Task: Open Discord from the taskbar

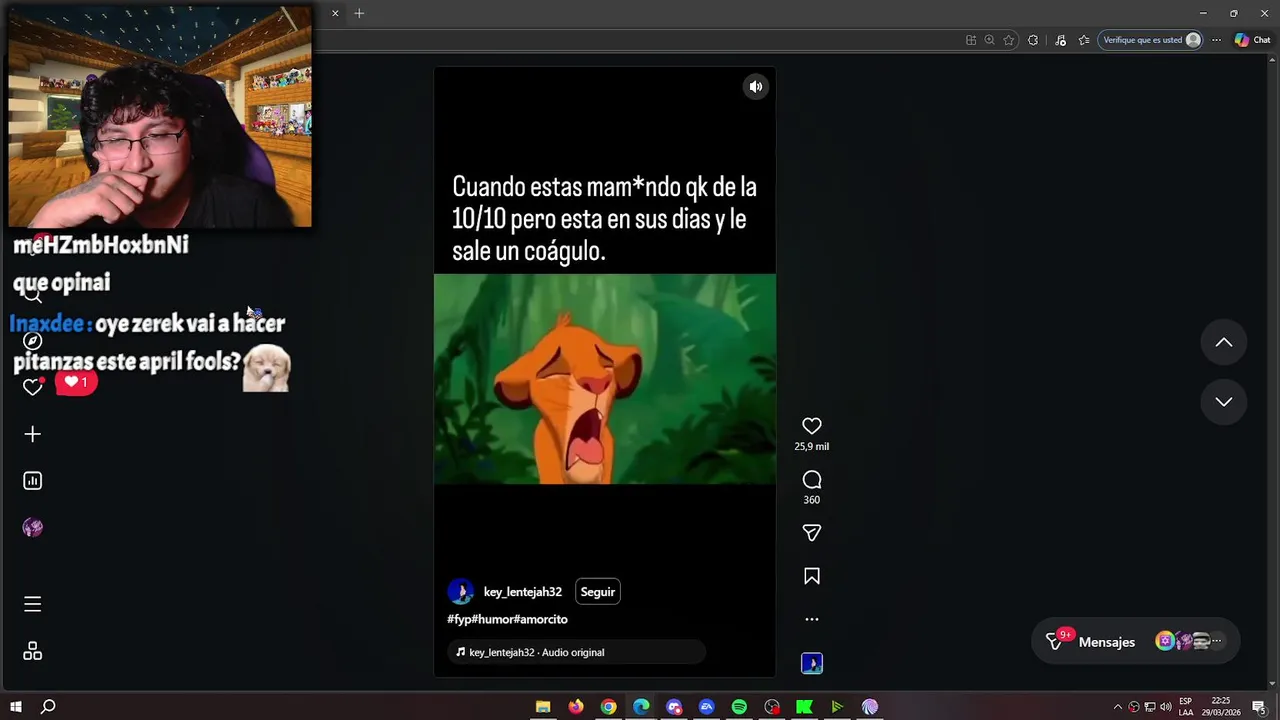Action: (x=674, y=707)
